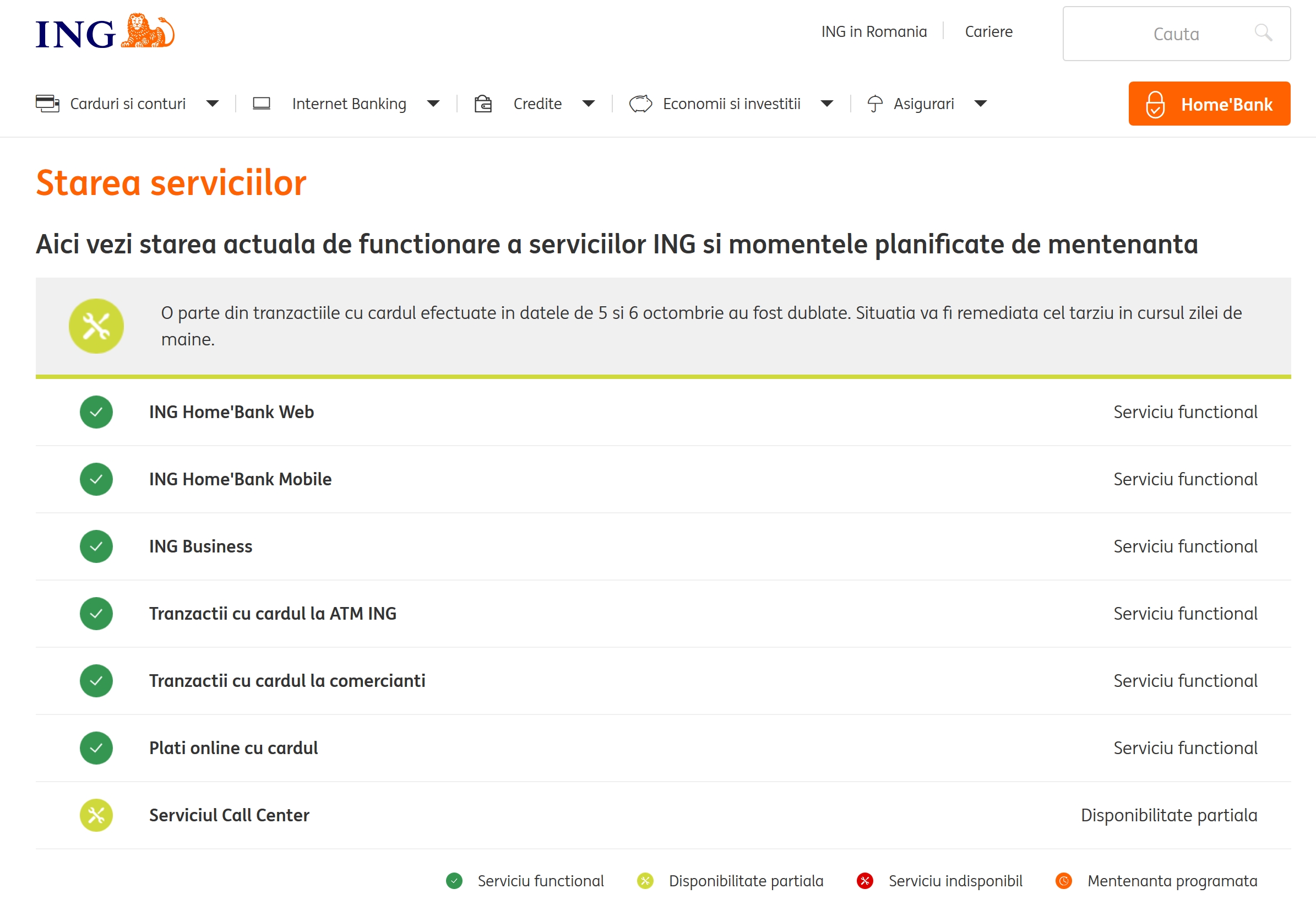Screen dimensions: 1316x921
Task: Open the Credite menu item
Action: (537, 104)
